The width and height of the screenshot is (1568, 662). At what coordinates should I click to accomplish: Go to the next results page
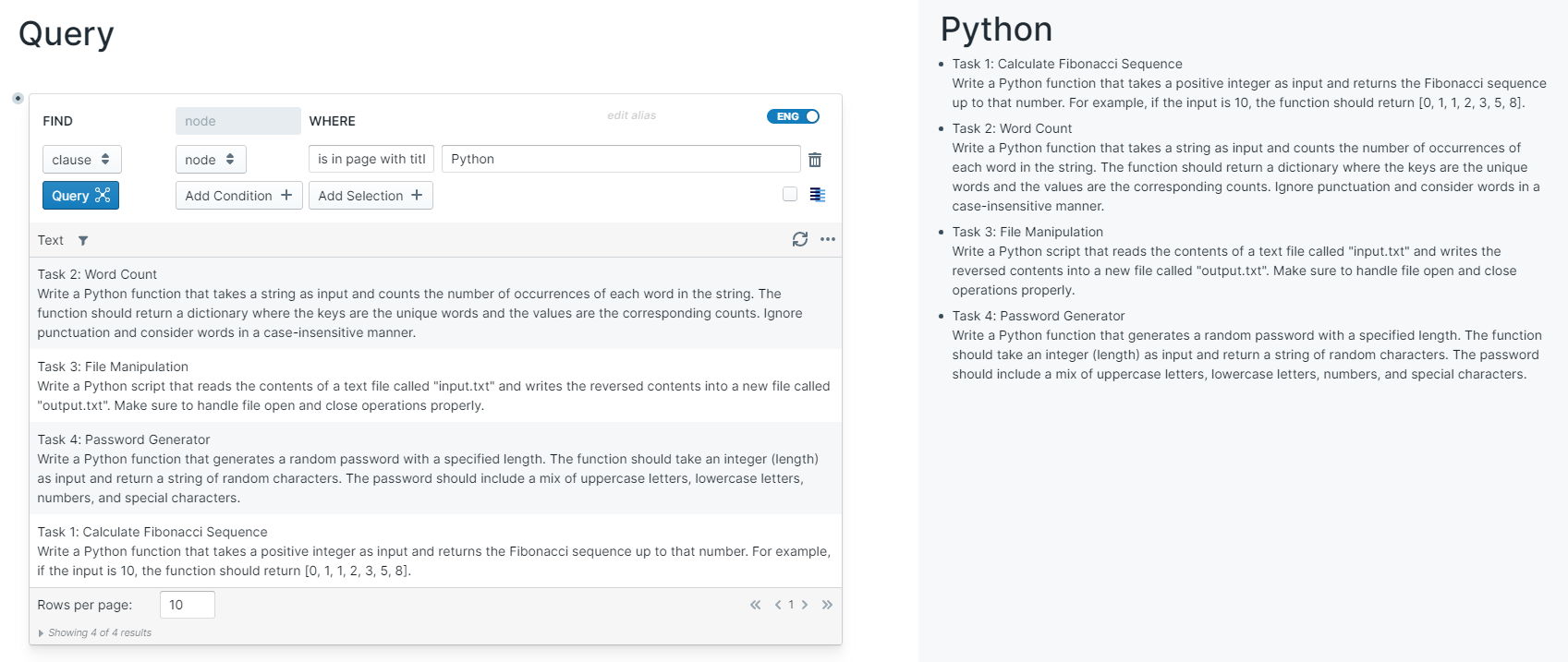pyautogui.click(x=805, y=605)
